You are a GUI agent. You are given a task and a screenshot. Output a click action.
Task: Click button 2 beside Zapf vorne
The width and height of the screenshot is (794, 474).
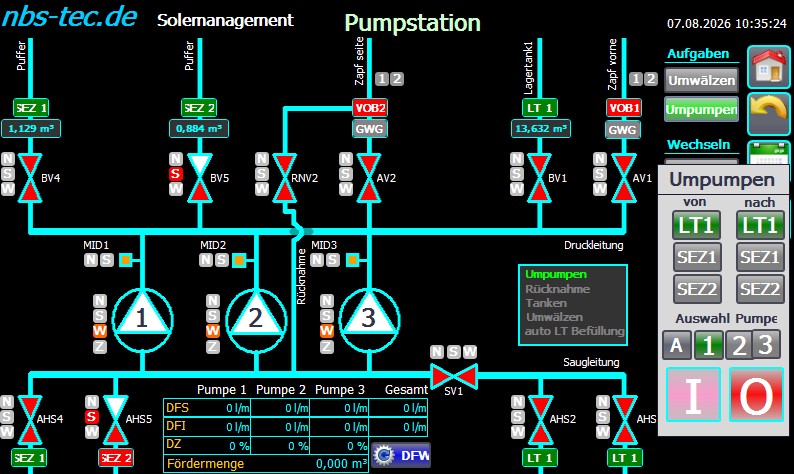click(651, 79)
